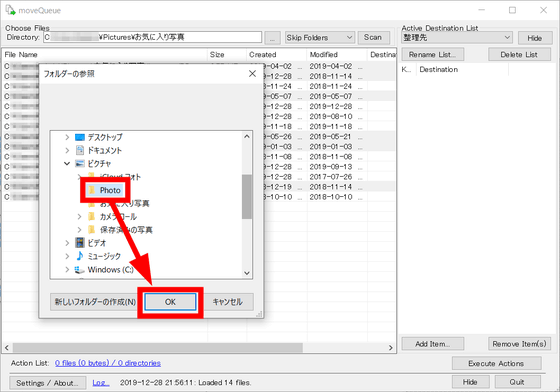The image size is (560, 392).
Task: Click the ビデオ film icon
Action: 80,243
